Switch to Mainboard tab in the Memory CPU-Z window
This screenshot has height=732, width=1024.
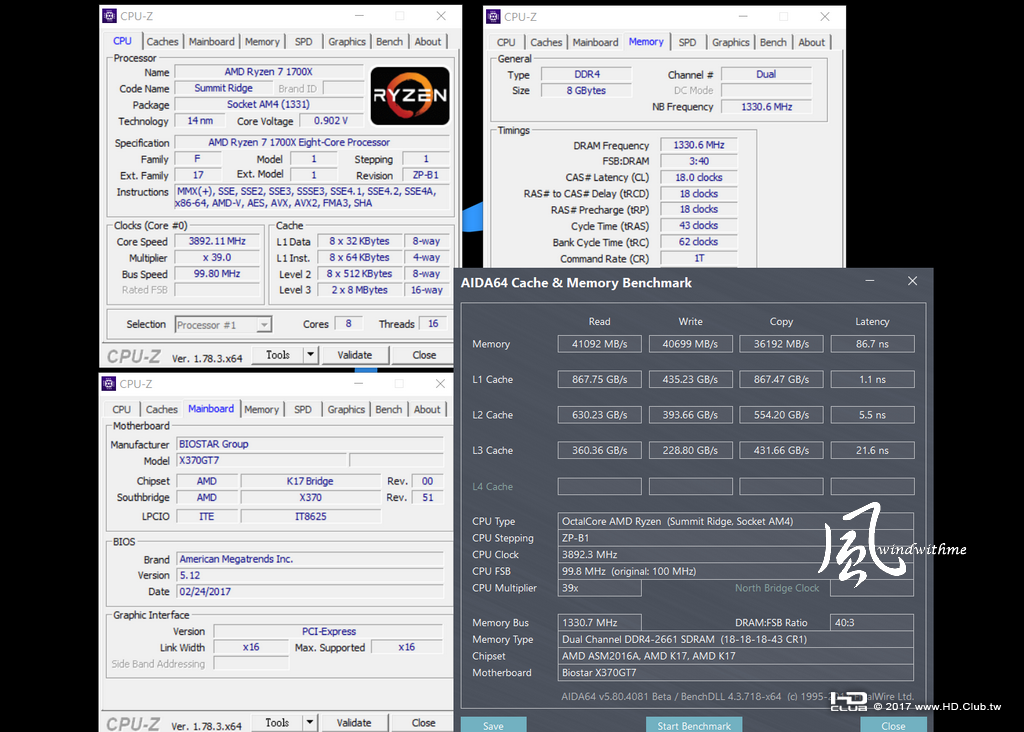tap(595, 42)
